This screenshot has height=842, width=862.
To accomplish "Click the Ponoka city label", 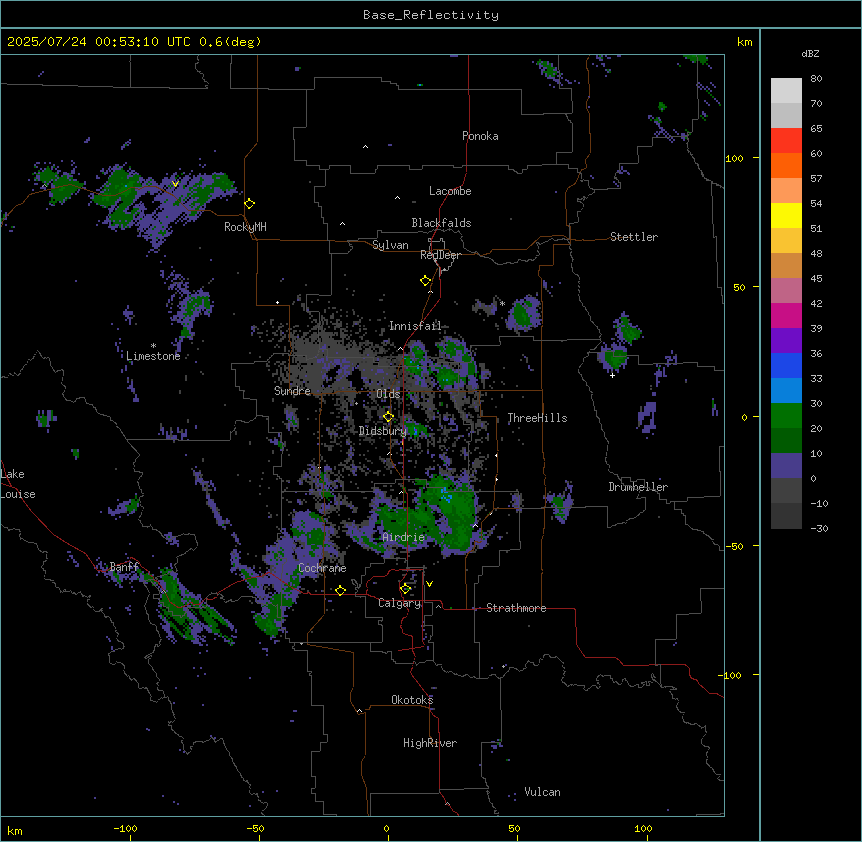I will 480,136.
